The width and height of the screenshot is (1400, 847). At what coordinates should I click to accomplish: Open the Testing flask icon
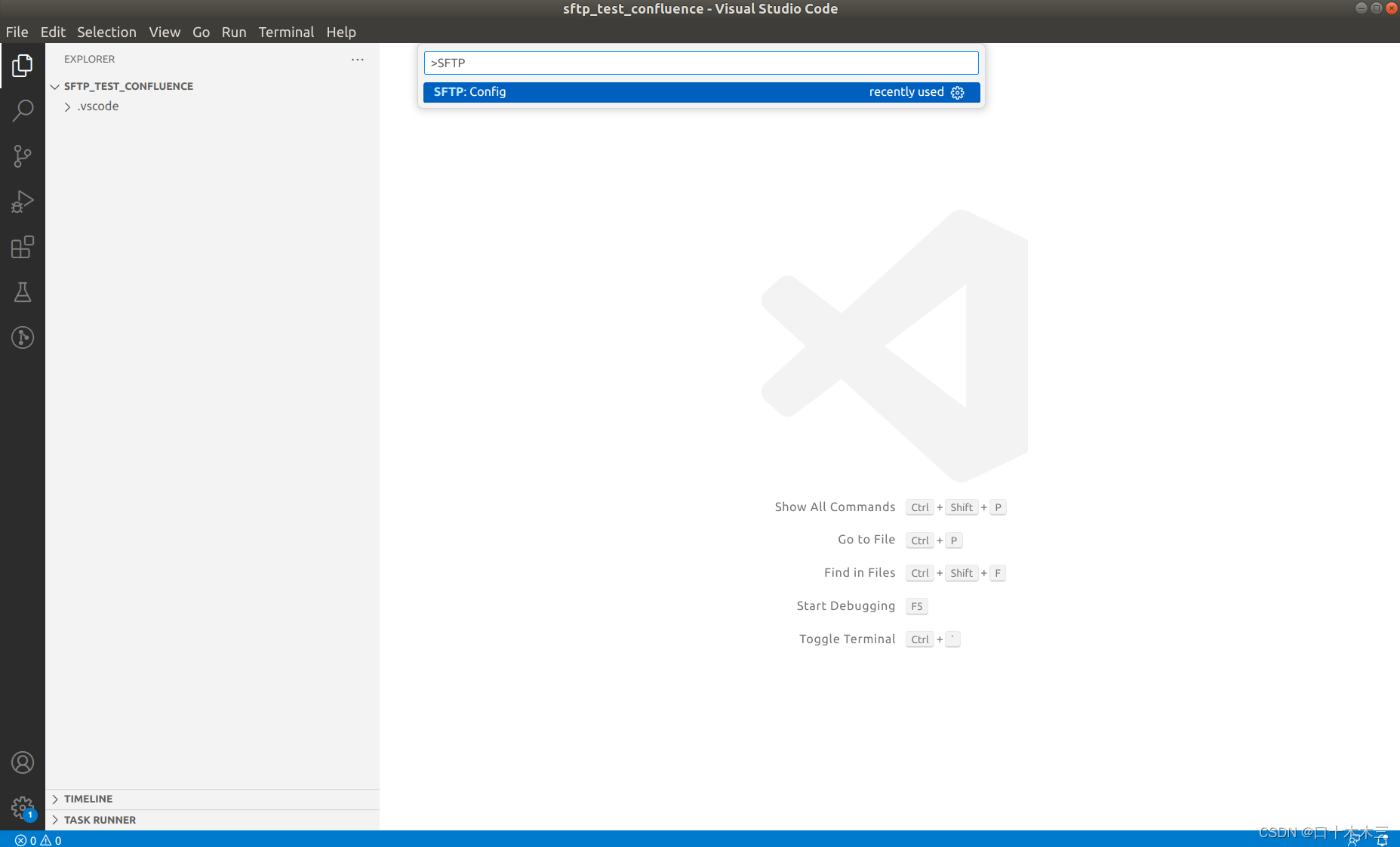coord(23,292)
